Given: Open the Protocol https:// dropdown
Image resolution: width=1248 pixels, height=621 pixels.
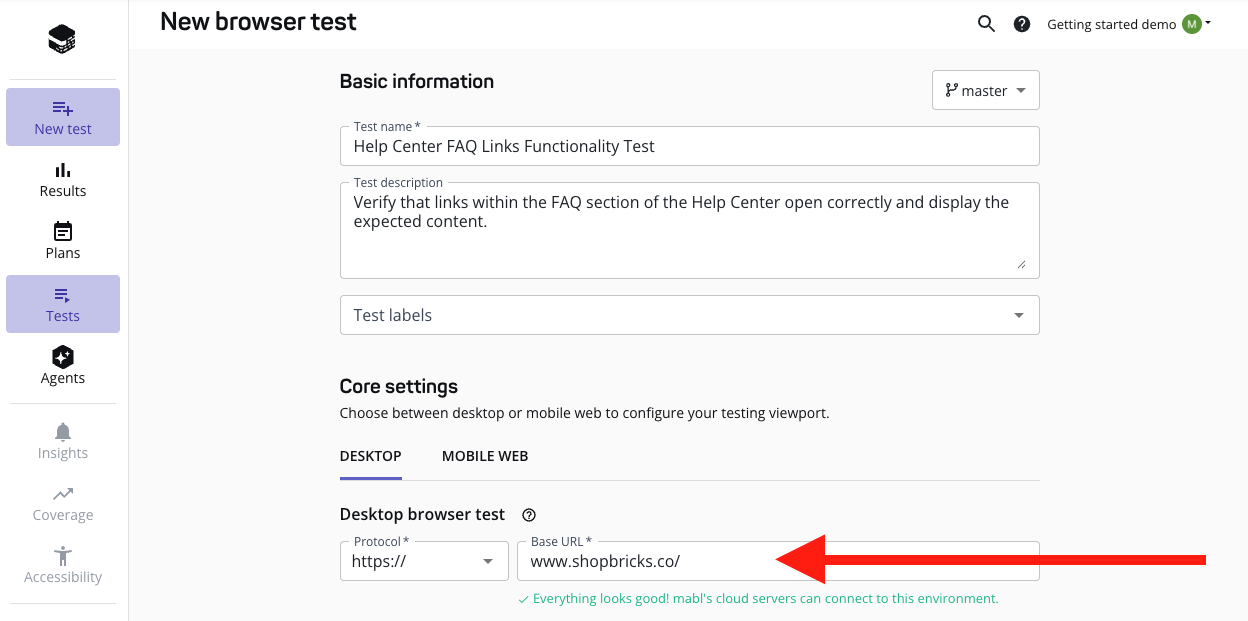Looking at the screenshot, I should coord(425,561).
